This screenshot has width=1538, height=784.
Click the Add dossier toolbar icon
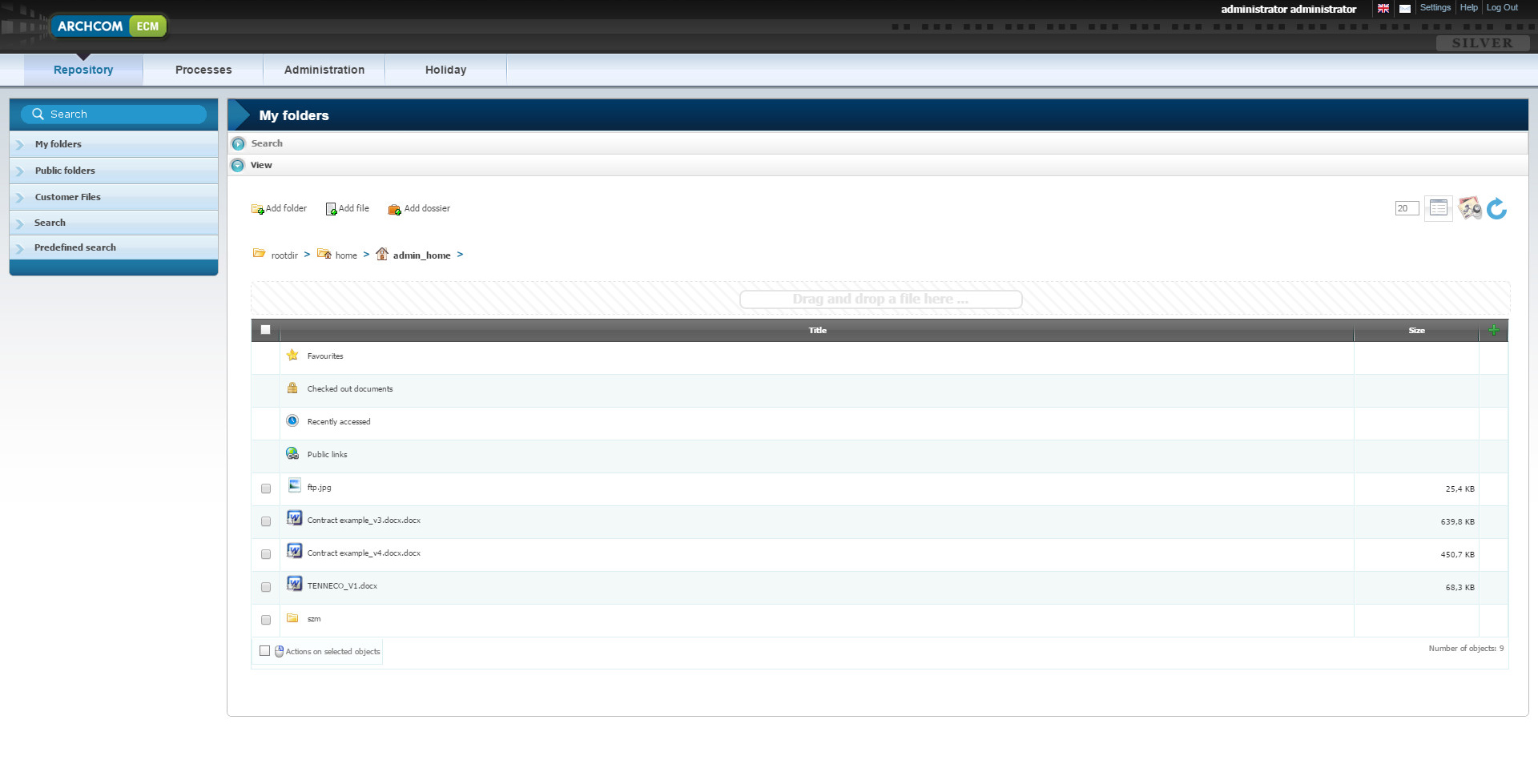pos(394,209)
